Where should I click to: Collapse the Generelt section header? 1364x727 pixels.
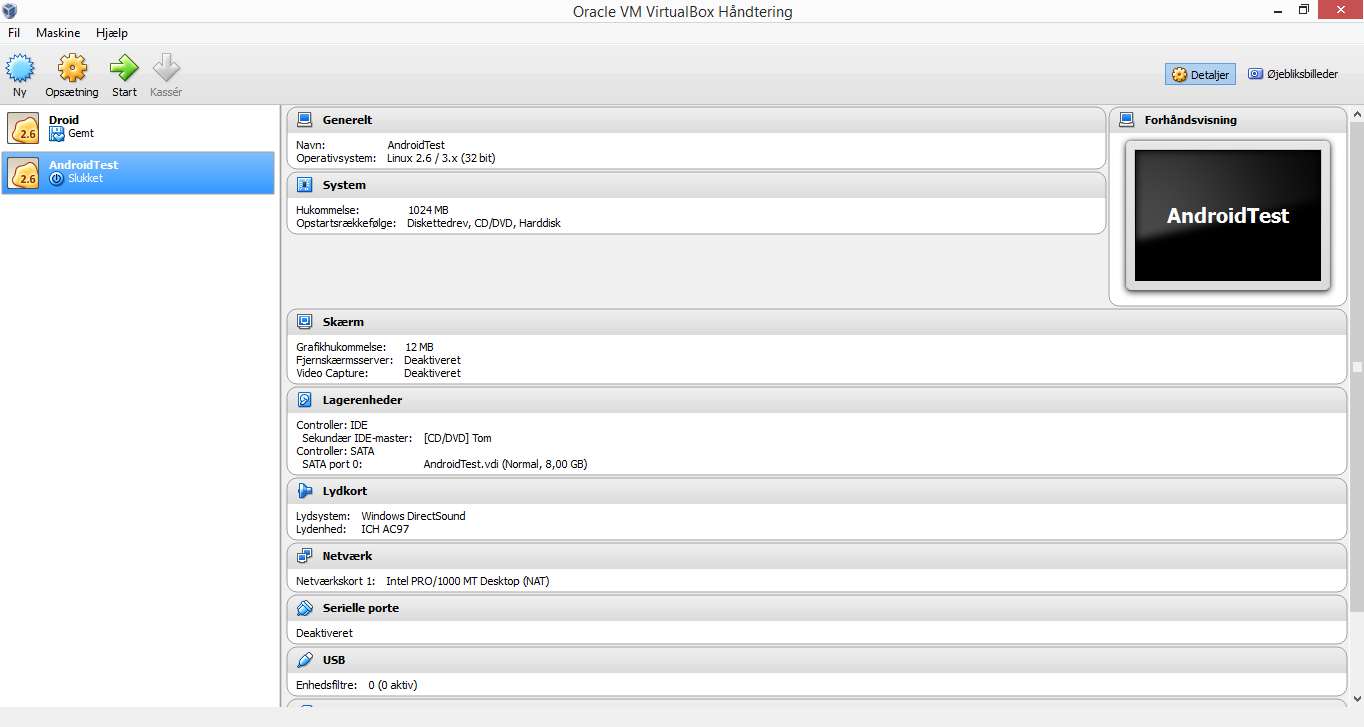click(x=696, y=120)
